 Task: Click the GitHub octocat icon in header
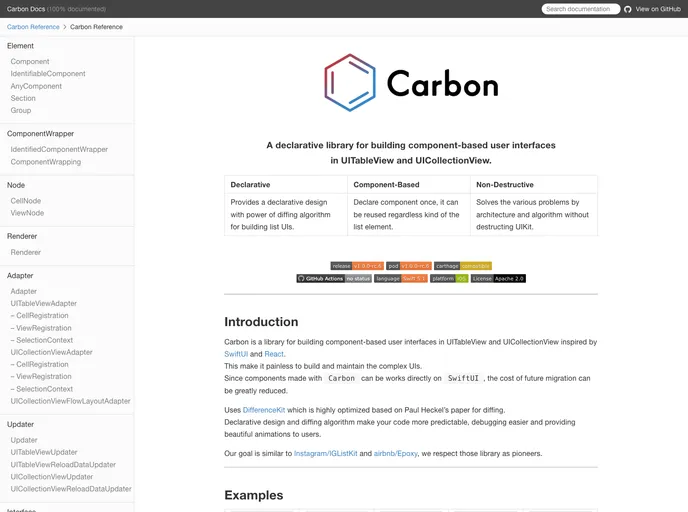[627, 9]
